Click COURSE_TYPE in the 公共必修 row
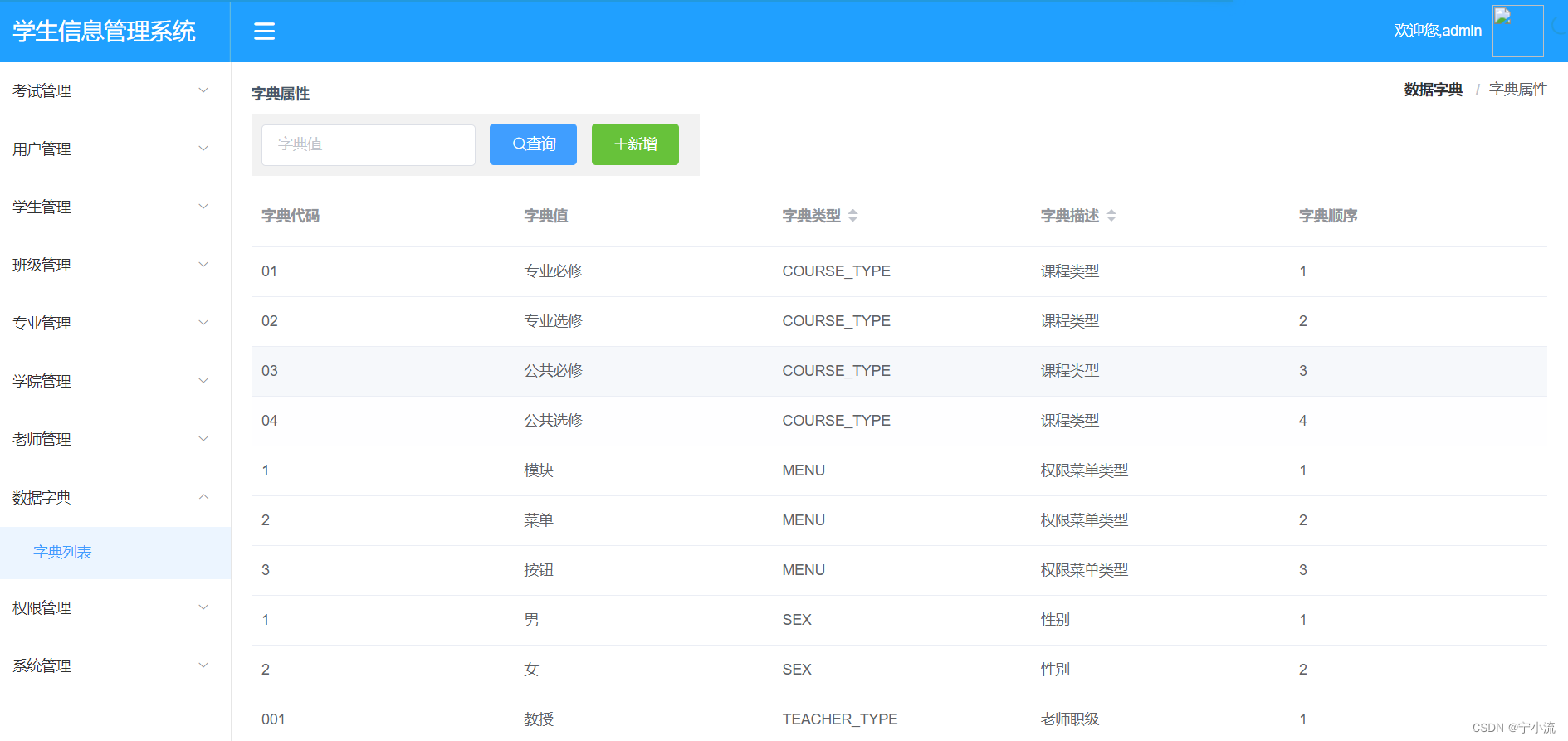Screen dimensions: 1568x741 (836, 371)
